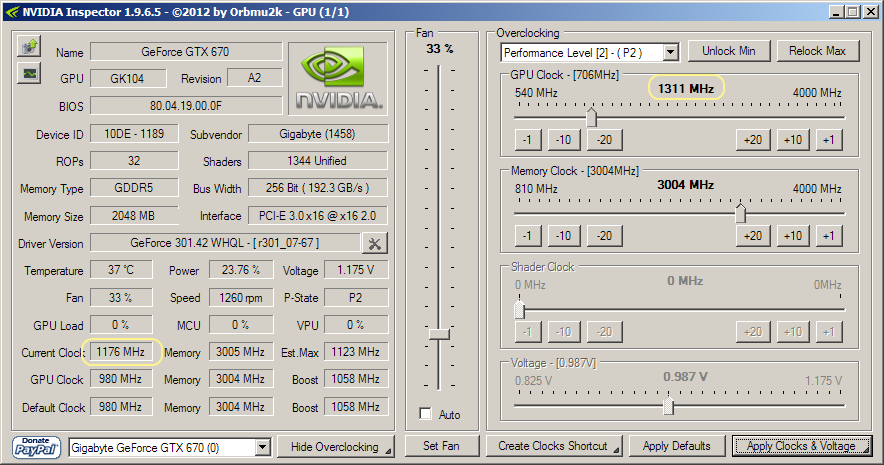Decrease Memory Clock by 10 MHz
884x465 pixels.
point(564,236)
